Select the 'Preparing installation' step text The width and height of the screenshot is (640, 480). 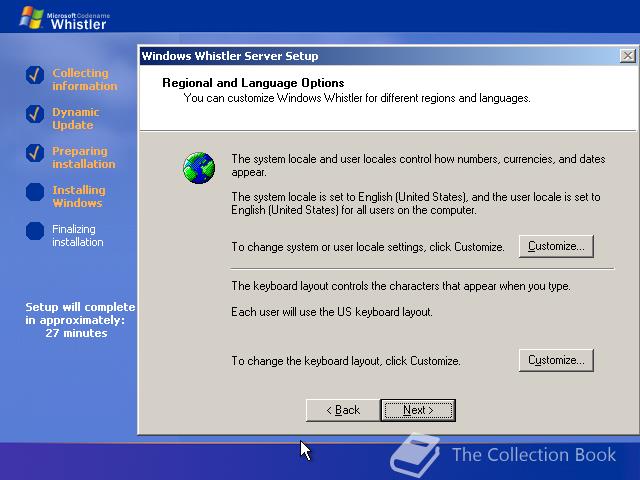pos(84,158)
